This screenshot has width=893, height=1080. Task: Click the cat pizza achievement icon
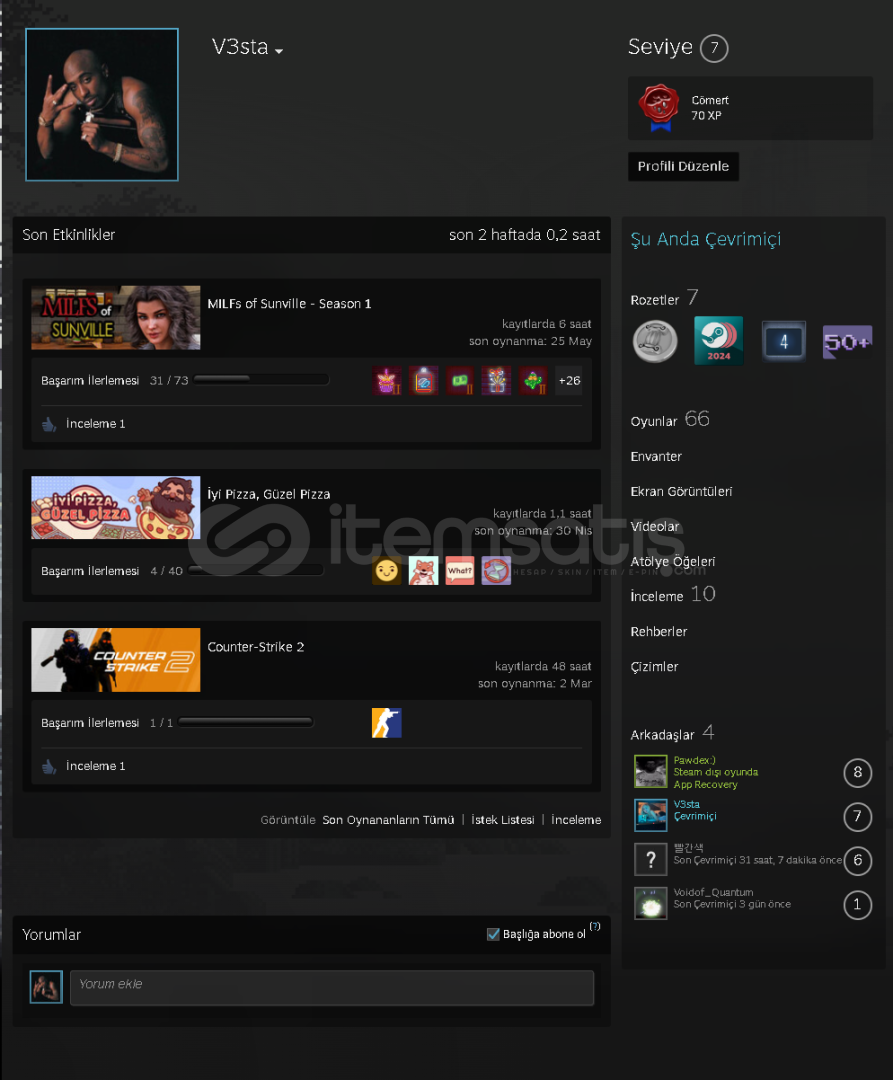click(423, 571)
